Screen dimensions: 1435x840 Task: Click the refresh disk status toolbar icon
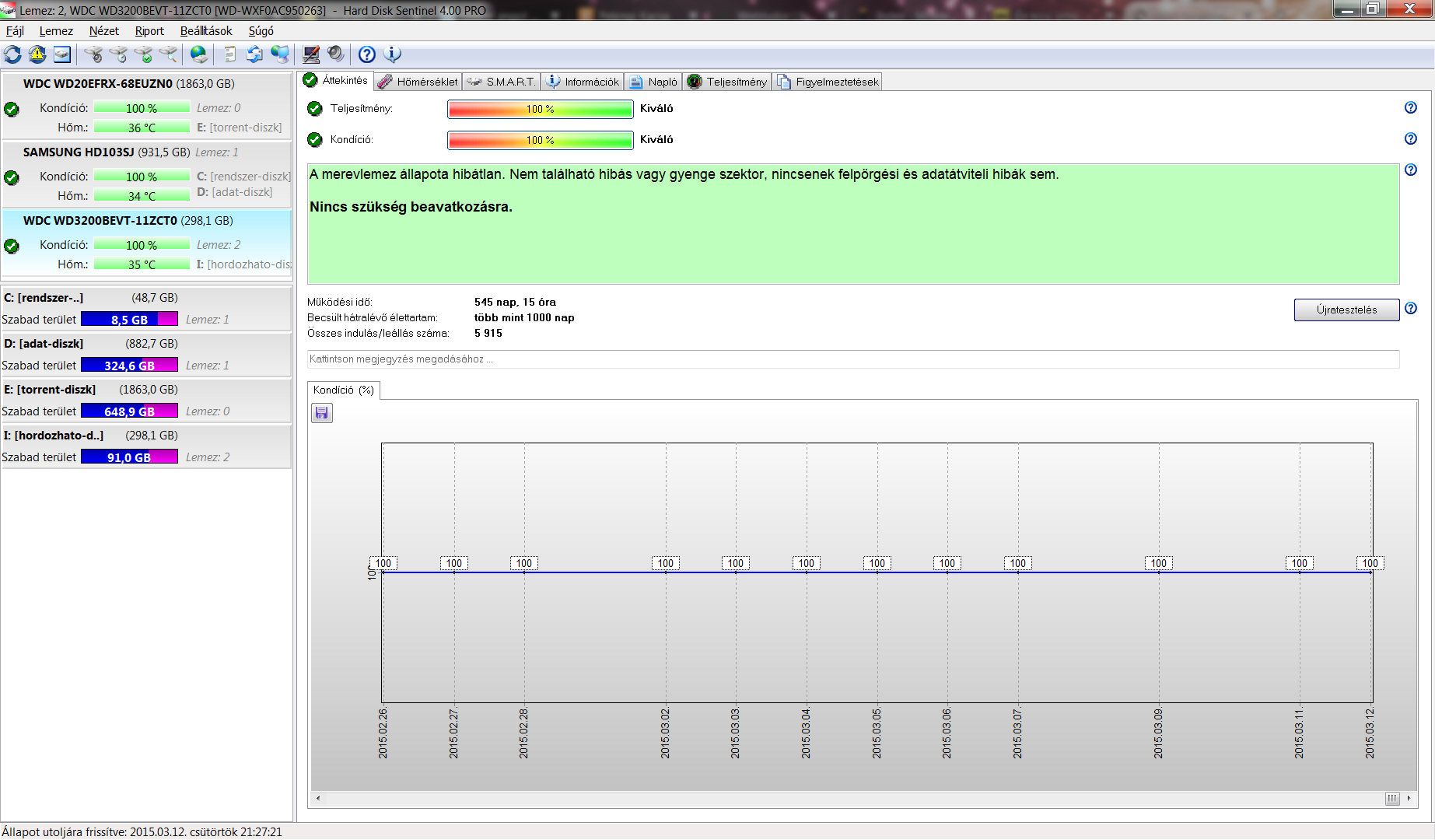pos(12,54)
